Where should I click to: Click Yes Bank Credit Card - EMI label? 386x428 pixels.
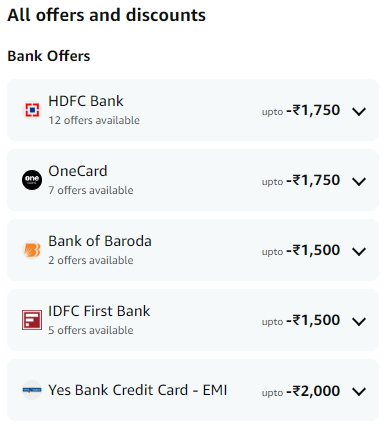coord(138,390)
